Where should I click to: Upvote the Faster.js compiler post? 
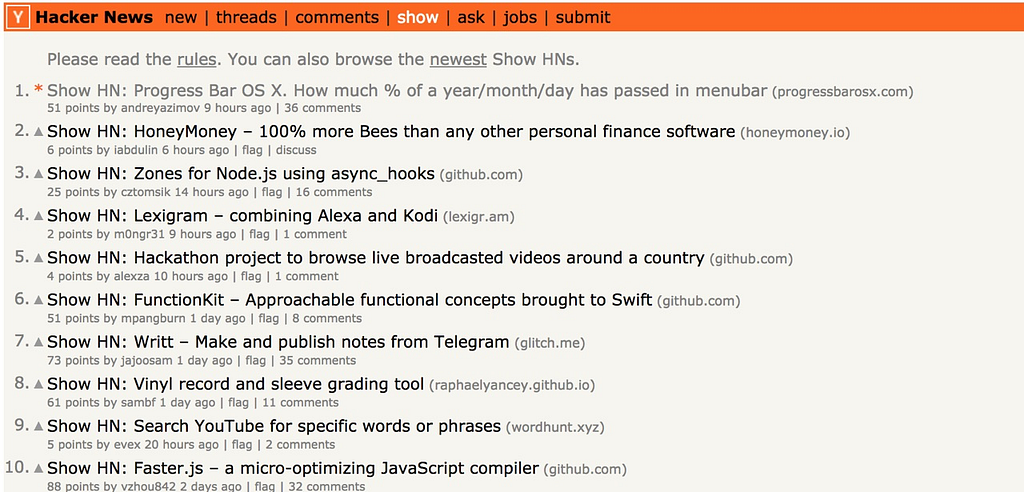click(x=39, y=468)
